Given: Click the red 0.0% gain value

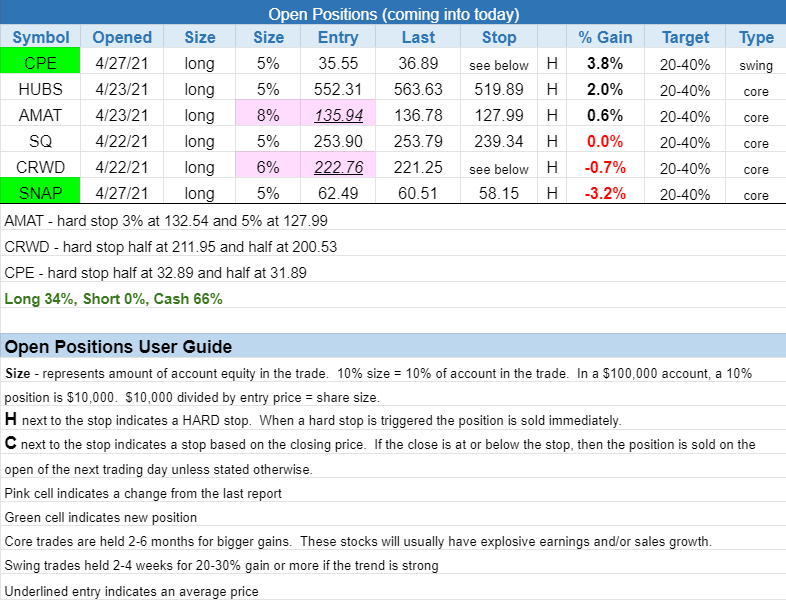Looking at the screenshot, I should pos(605,141).
